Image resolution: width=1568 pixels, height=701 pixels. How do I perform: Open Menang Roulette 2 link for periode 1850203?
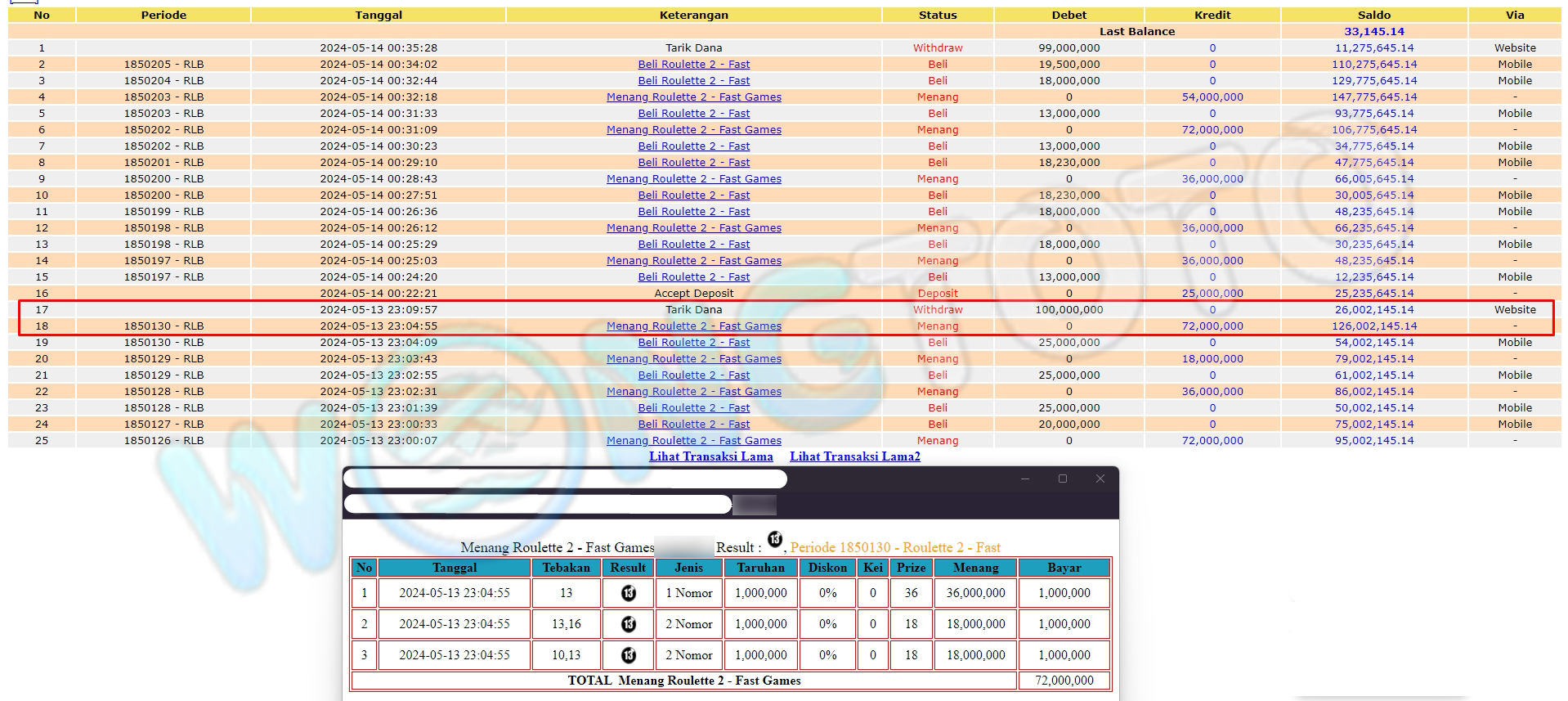(693, 97)
